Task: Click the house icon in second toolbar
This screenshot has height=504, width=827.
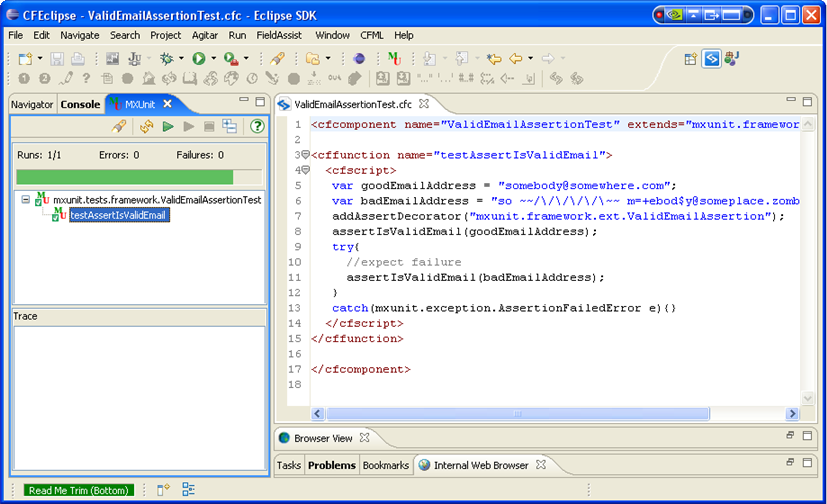Action: click(x=149, y=79)
